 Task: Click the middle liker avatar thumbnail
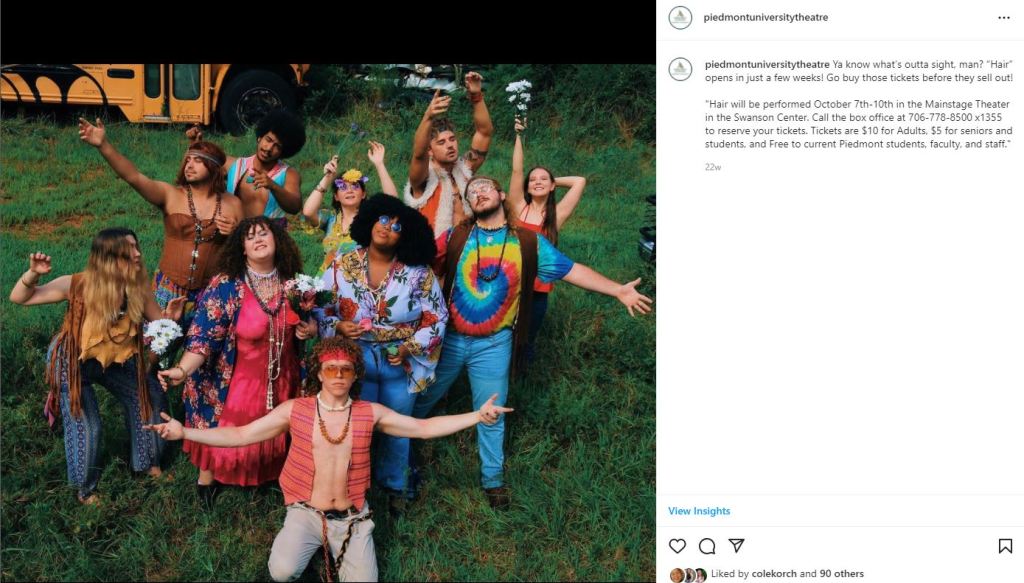[x=688, y=575]
